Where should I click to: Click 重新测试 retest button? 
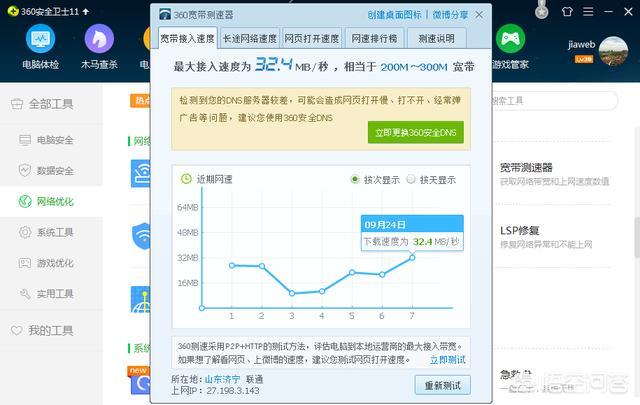point(442,385)
